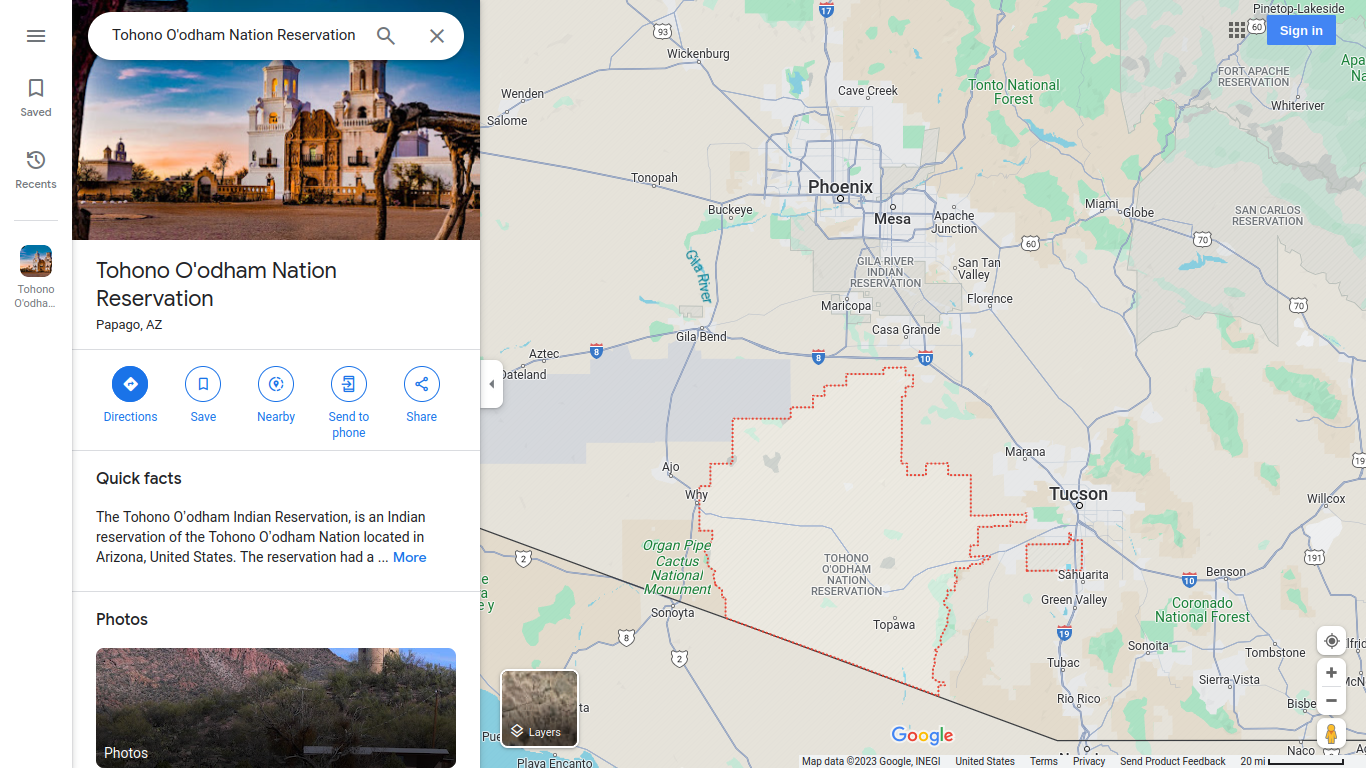The width and height of the screenshot is (1366, 768).
Task: Click the Florence map label
Action: coord(990,299)
